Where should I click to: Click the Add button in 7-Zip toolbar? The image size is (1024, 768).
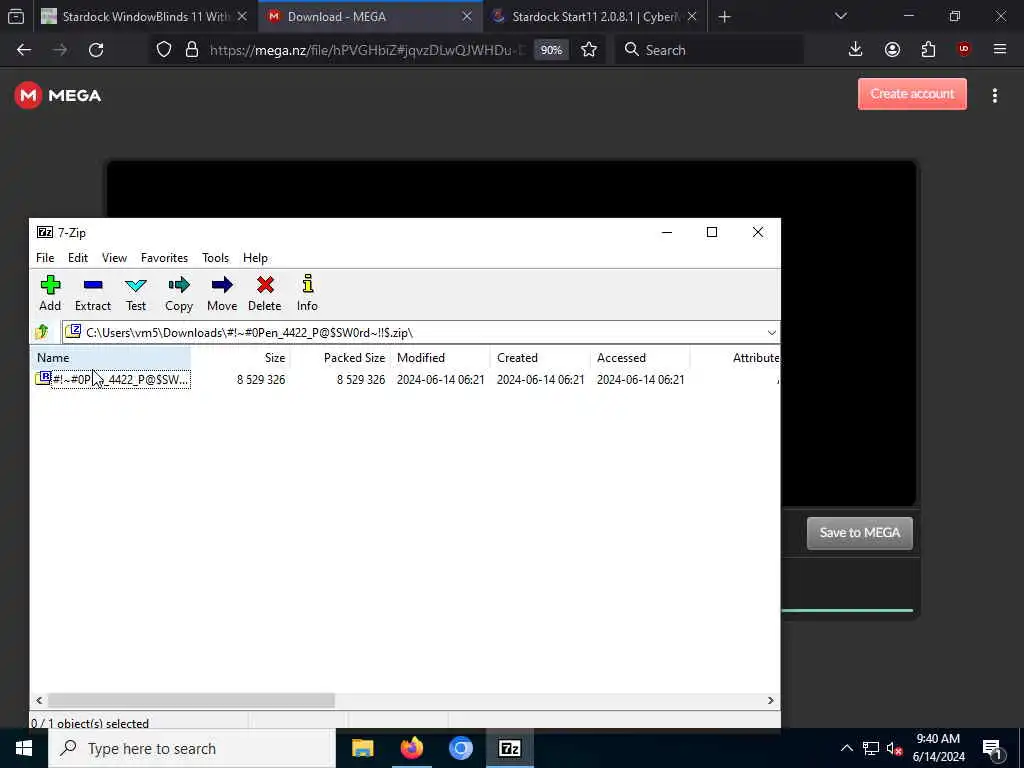point(50,293)
